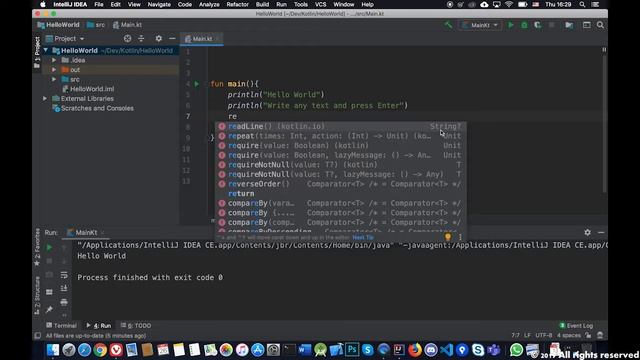The width and height of the screenshot is (640, 360).
Task: Toggle scroll to end in Run console
Action: tap(64, 289)
